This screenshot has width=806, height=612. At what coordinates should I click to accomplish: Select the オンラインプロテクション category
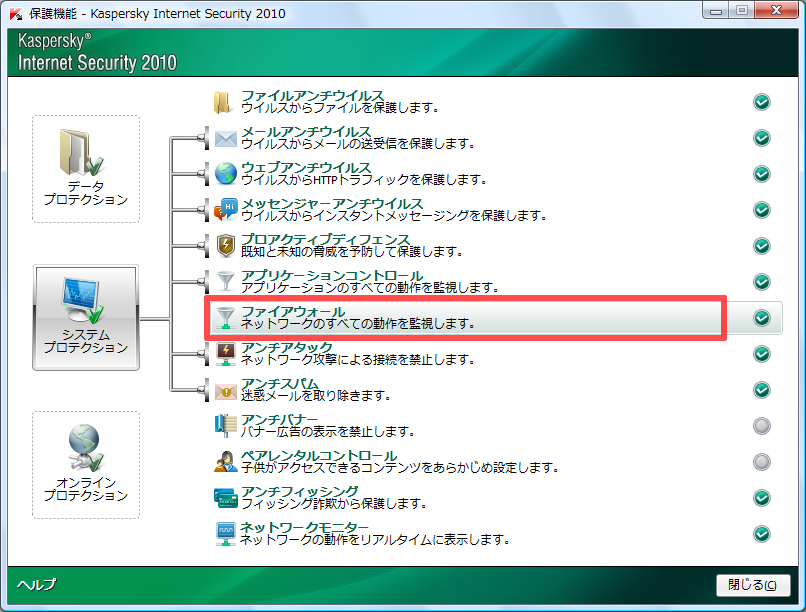[86, 464]
